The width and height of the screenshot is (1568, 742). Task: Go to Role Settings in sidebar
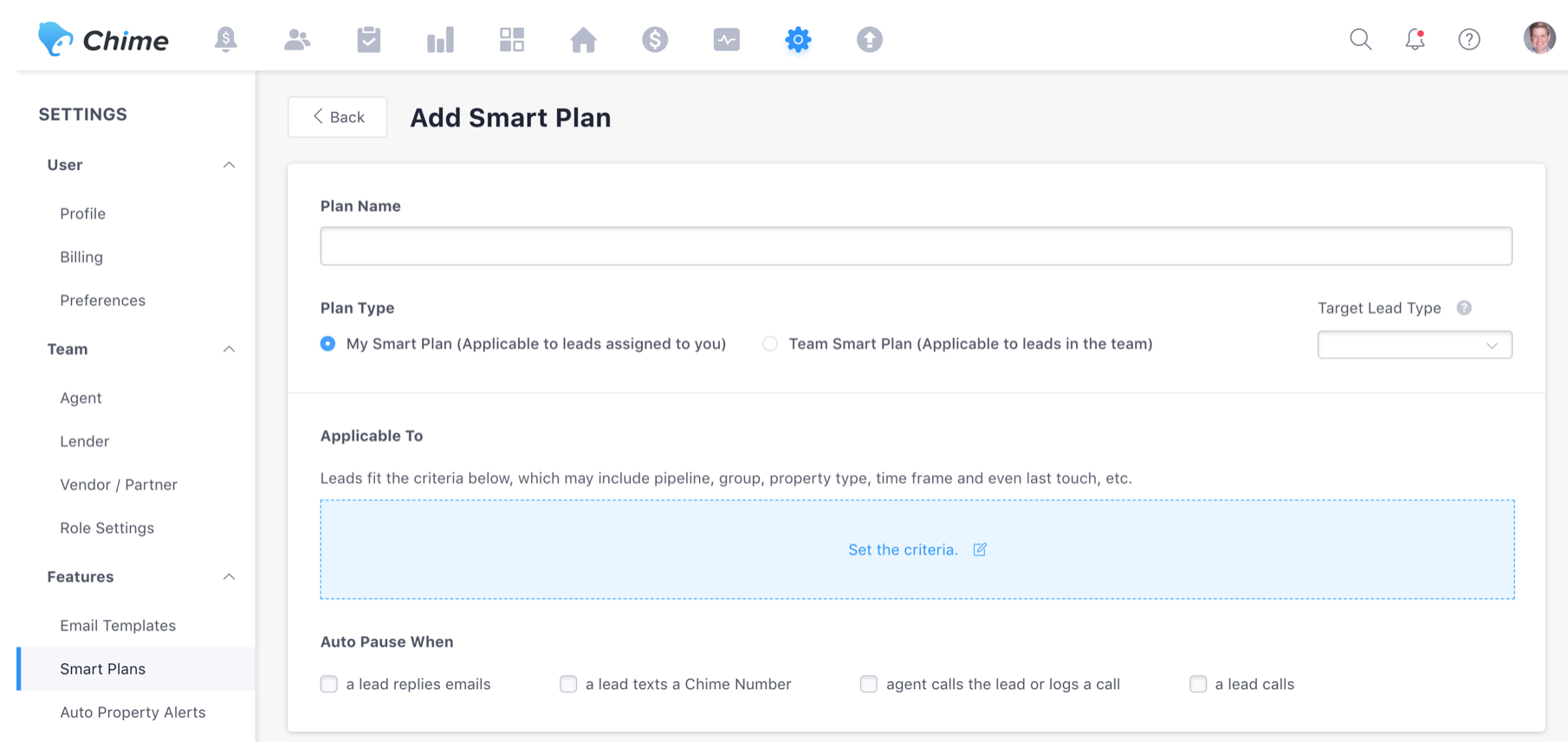coord(107,528)
